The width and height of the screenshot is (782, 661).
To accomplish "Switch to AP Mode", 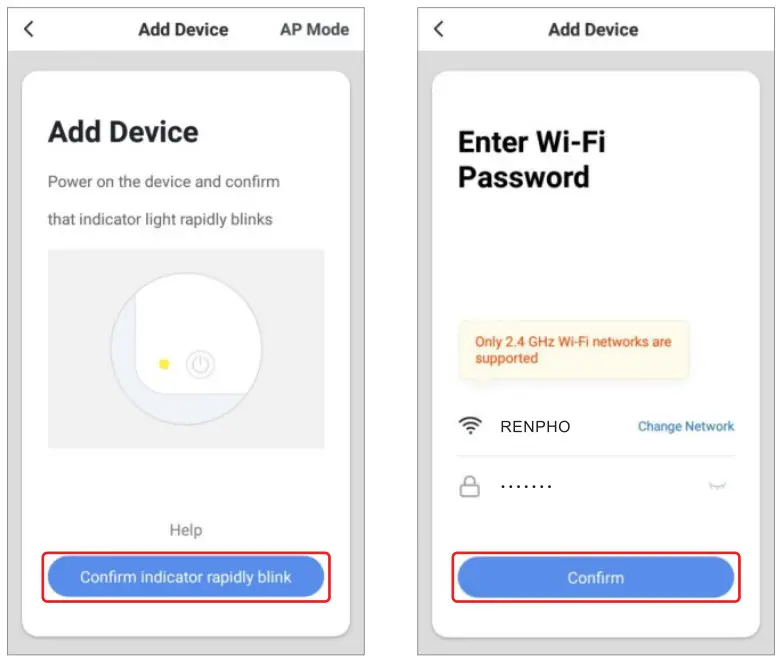I will click(x=314, y=29).
